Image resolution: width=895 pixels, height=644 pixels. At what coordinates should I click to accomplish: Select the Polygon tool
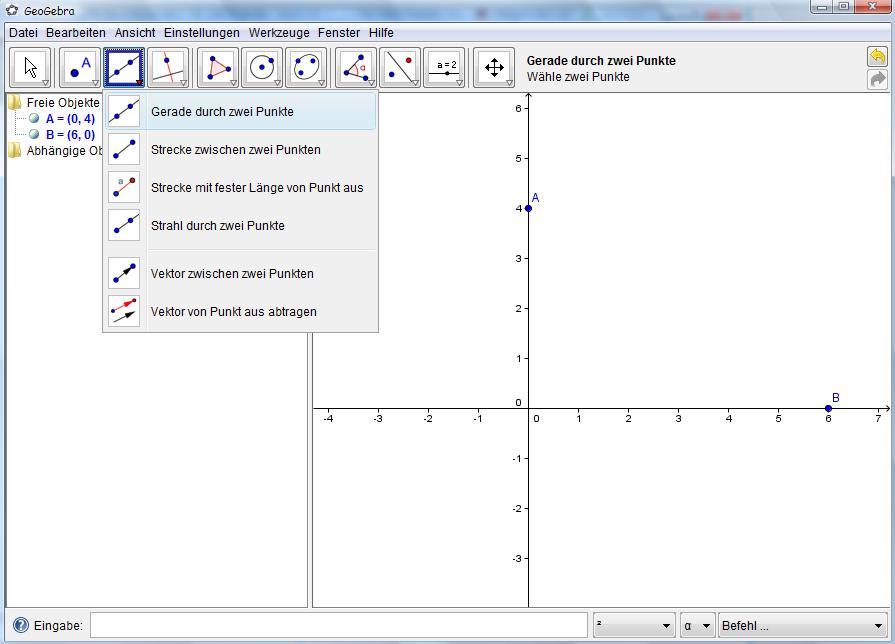[218, 68]
